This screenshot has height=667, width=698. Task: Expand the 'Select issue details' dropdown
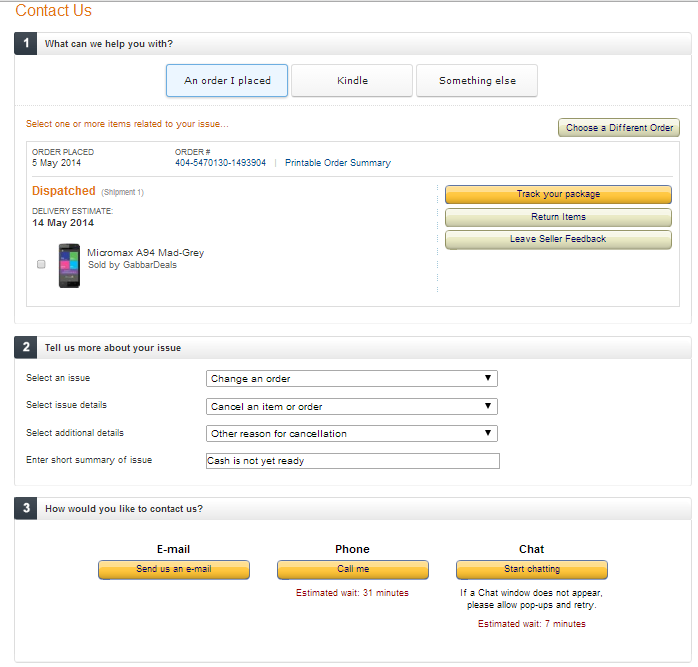click(352, 407)
